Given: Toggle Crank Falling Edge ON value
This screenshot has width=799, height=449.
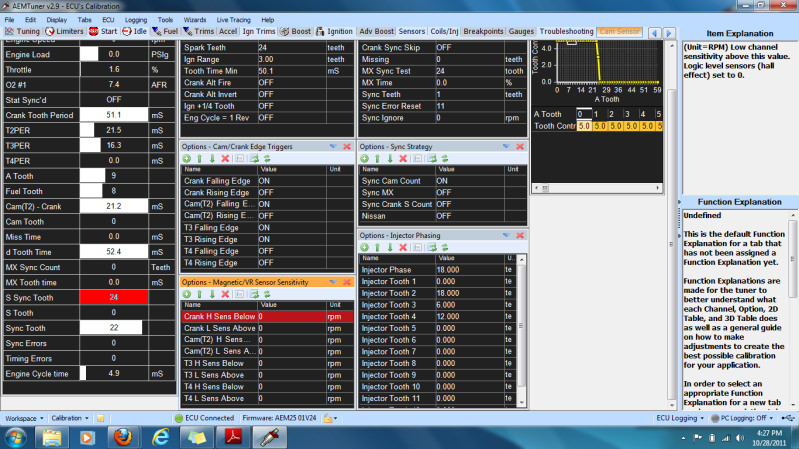Looking at the screenshot, I should coord(291,181).
